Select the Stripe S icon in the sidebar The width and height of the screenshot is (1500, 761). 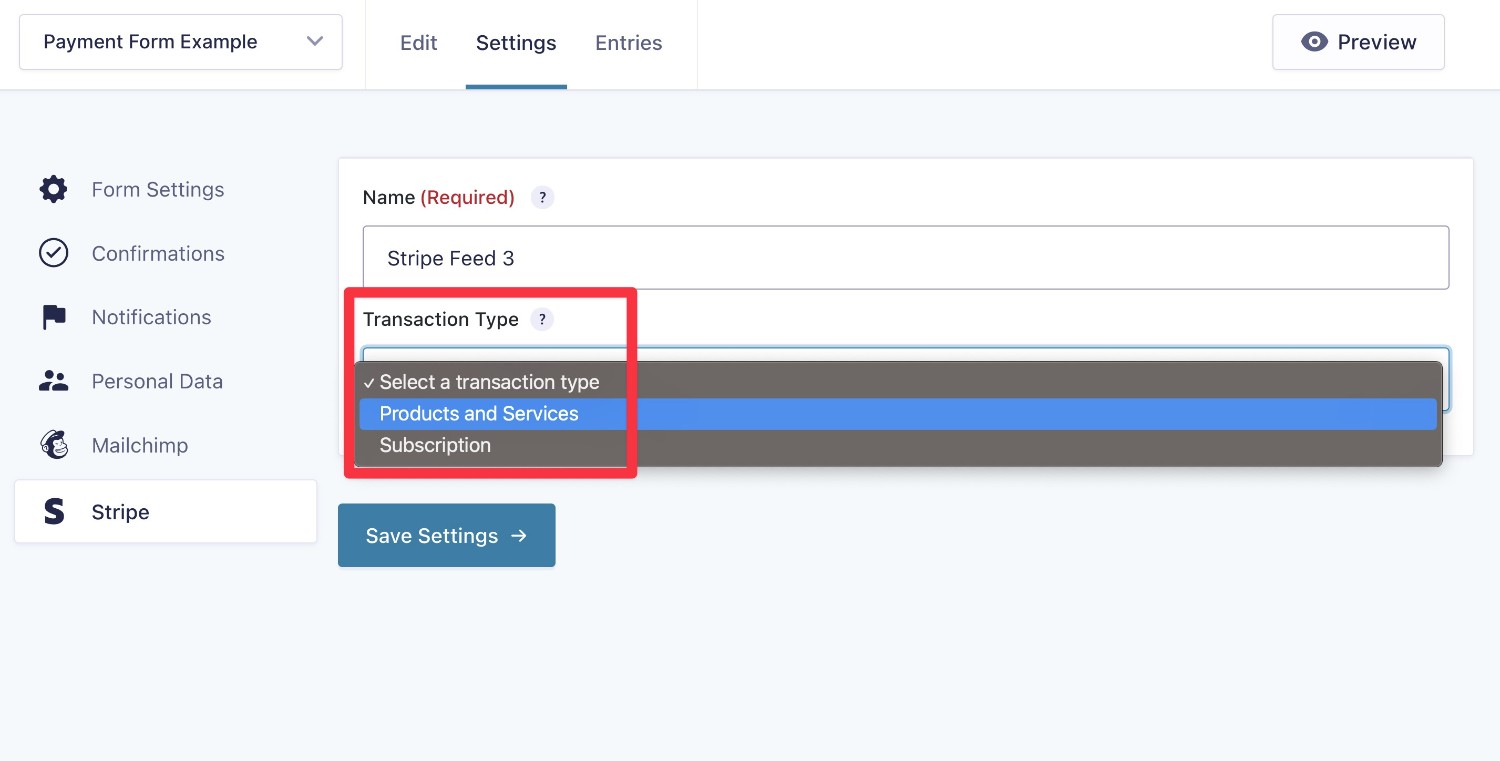point(53,511)
